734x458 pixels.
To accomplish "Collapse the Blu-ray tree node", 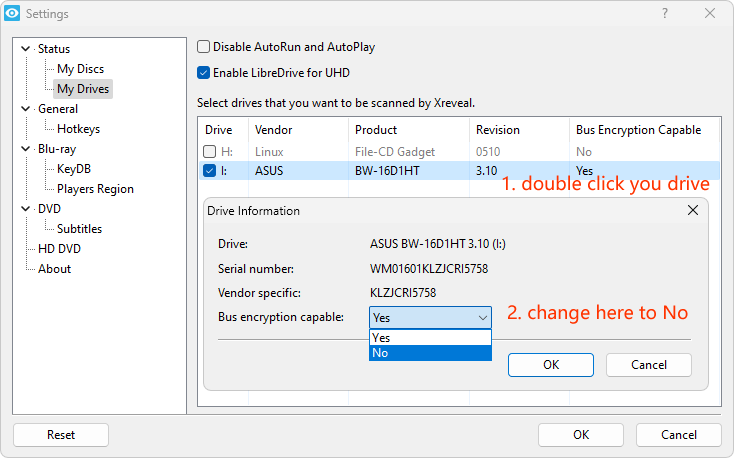I will [26, 149].
